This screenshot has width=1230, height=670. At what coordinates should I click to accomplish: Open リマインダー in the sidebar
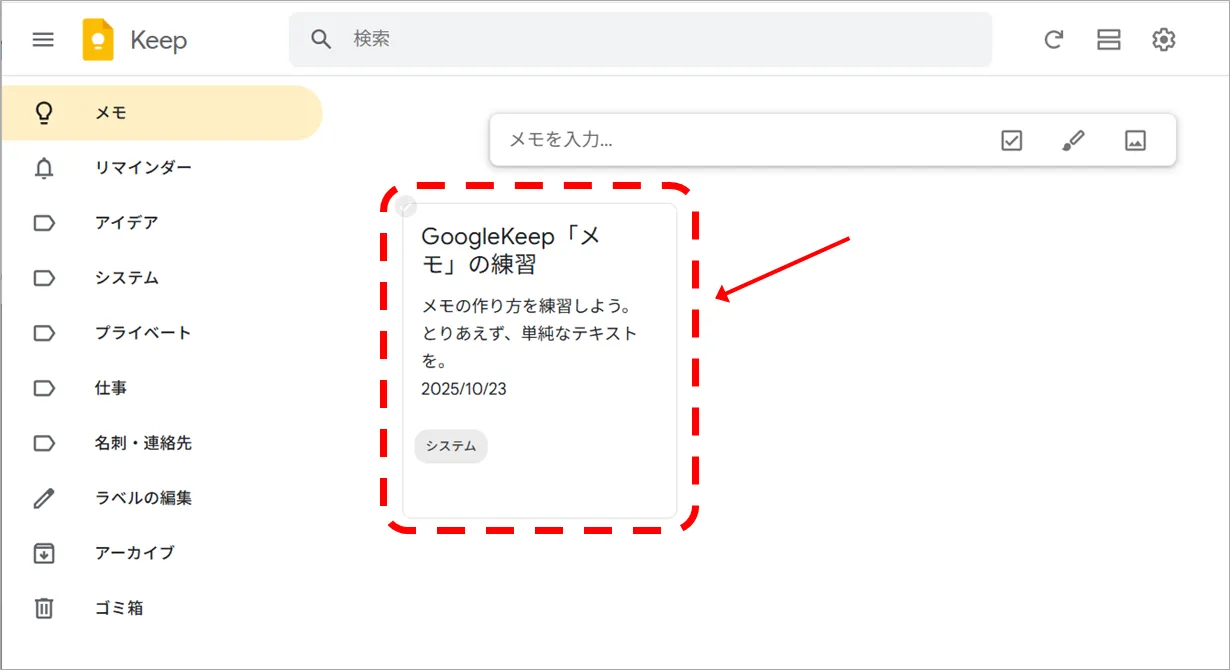[x=143, y=168]
